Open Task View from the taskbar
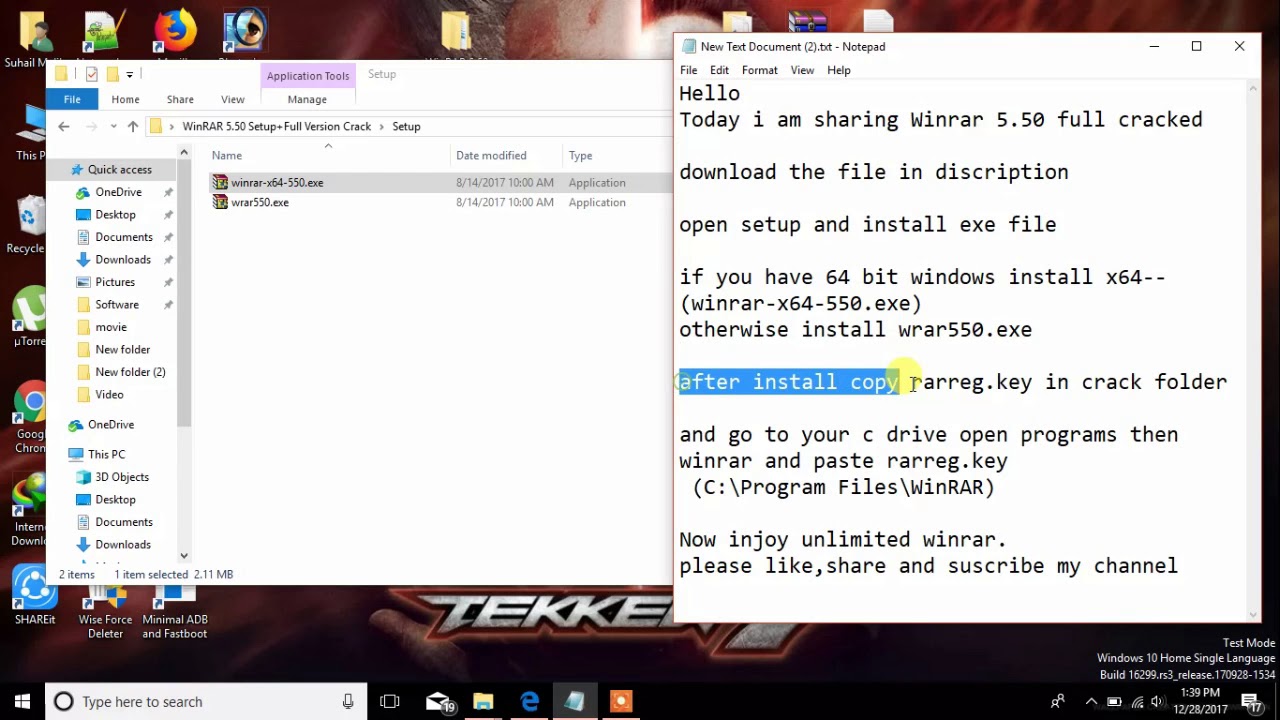Screen dimensions: 1280x720 390,701
